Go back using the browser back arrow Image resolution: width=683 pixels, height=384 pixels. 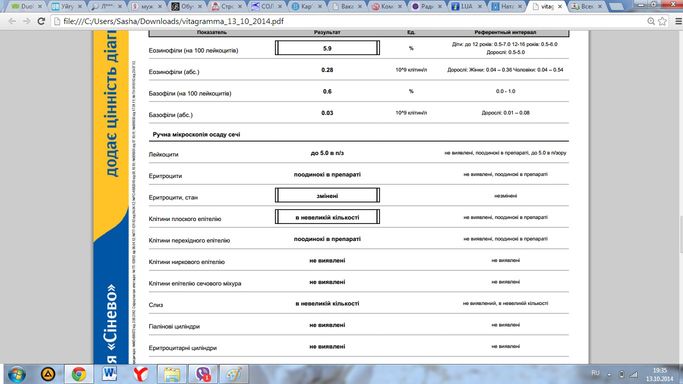pos(12,21)
